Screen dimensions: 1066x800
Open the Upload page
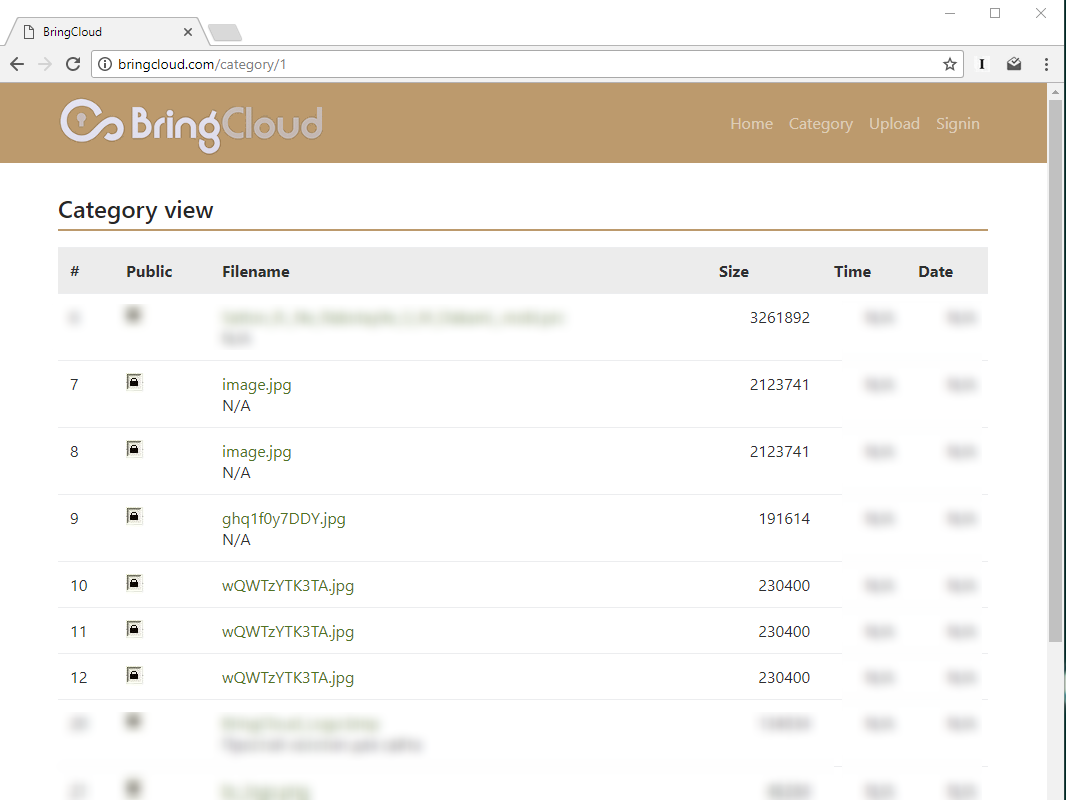point(894,123)
